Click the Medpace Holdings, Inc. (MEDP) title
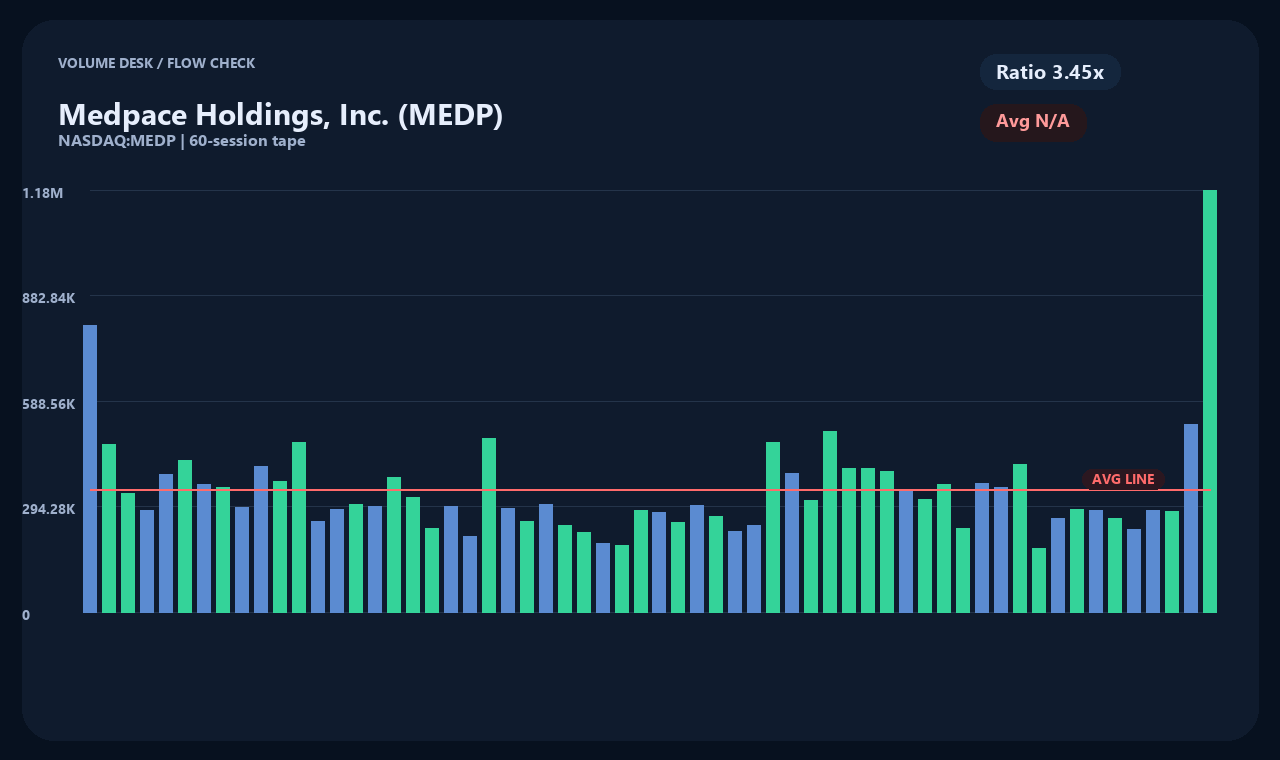This screenshot has height=760, width=1280. click(281, 115)
